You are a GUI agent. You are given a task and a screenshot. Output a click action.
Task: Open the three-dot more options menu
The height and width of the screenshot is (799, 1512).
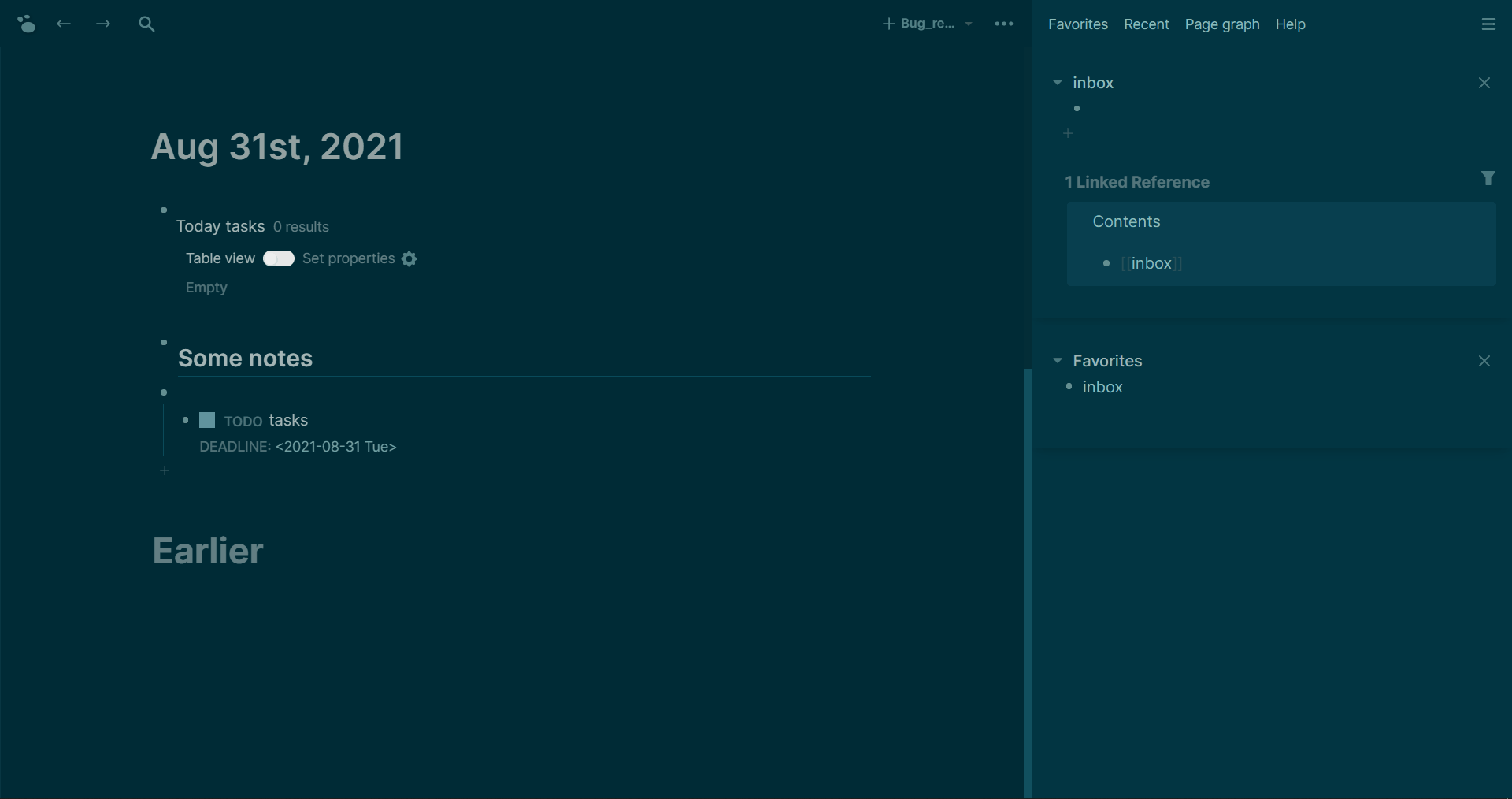tap(1003, 24)
